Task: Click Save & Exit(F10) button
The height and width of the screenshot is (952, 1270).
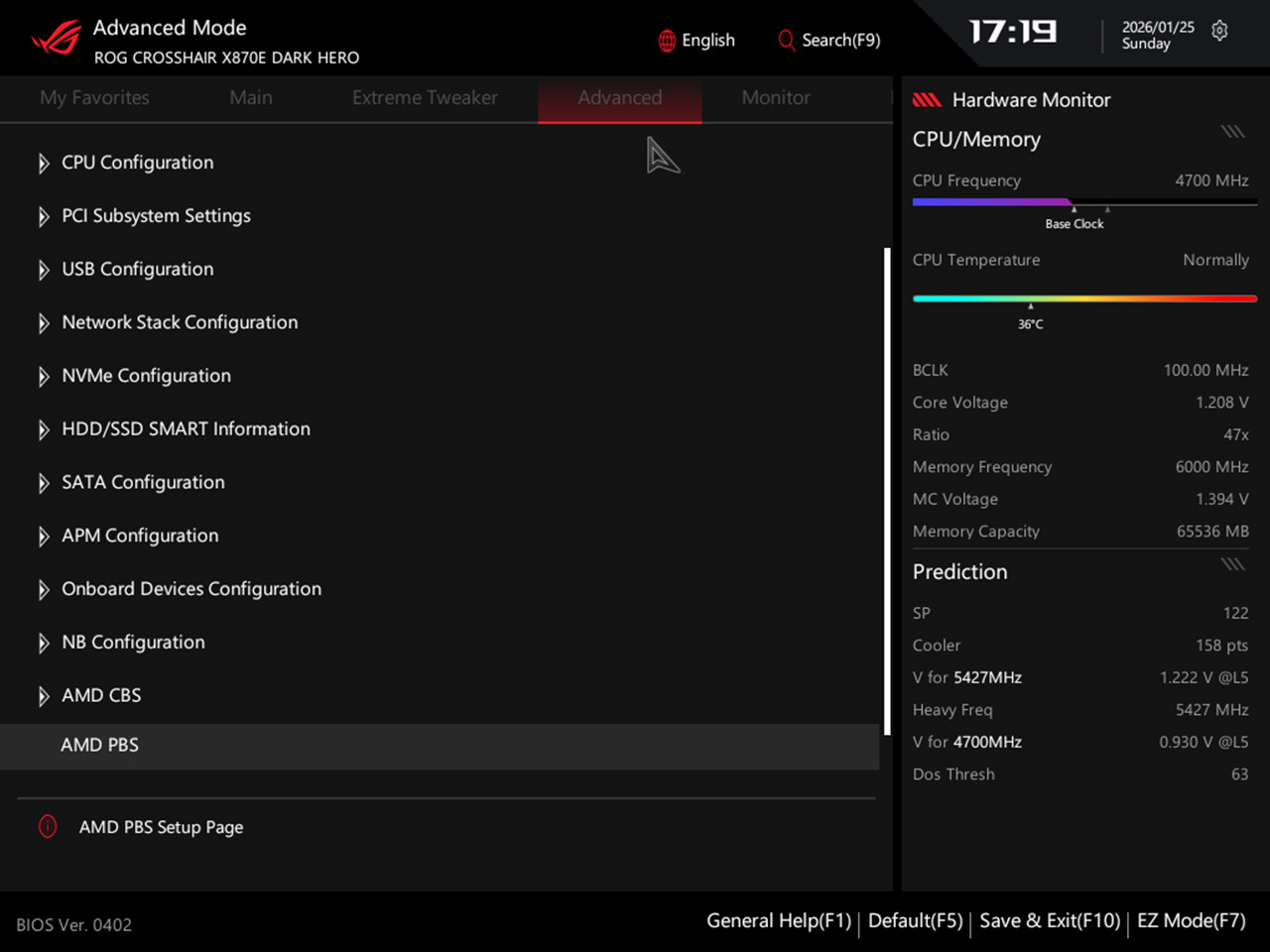Action: tap(1050, 921)
